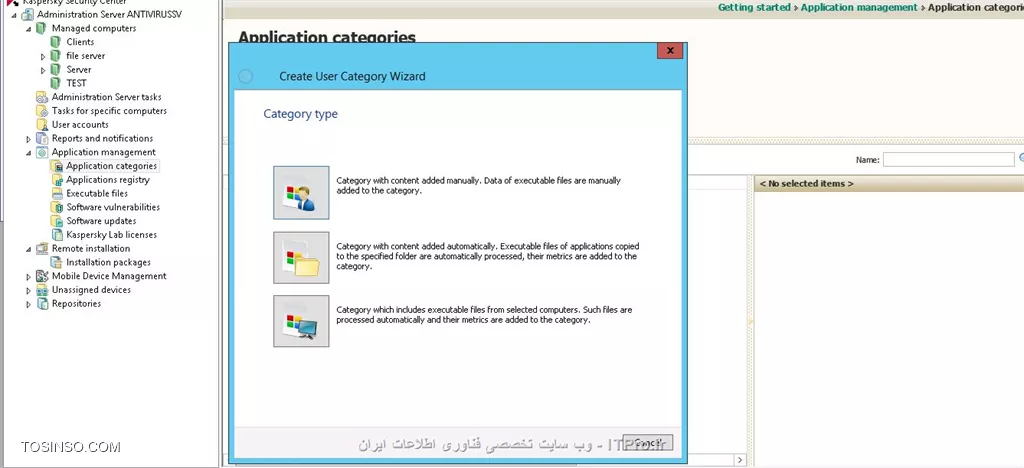Image resolution: width=1024 pixels, height=468 pixels.
Task: Click the Software updates icon
Action: click(56, 221)
